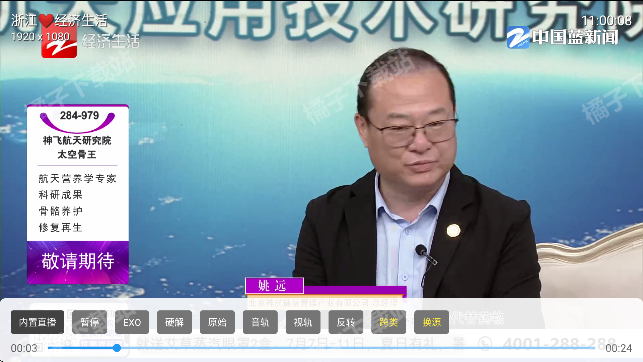This screenshot has width=643, height=362.
Task: Click the blue playback progress handle
Action: 117,348
